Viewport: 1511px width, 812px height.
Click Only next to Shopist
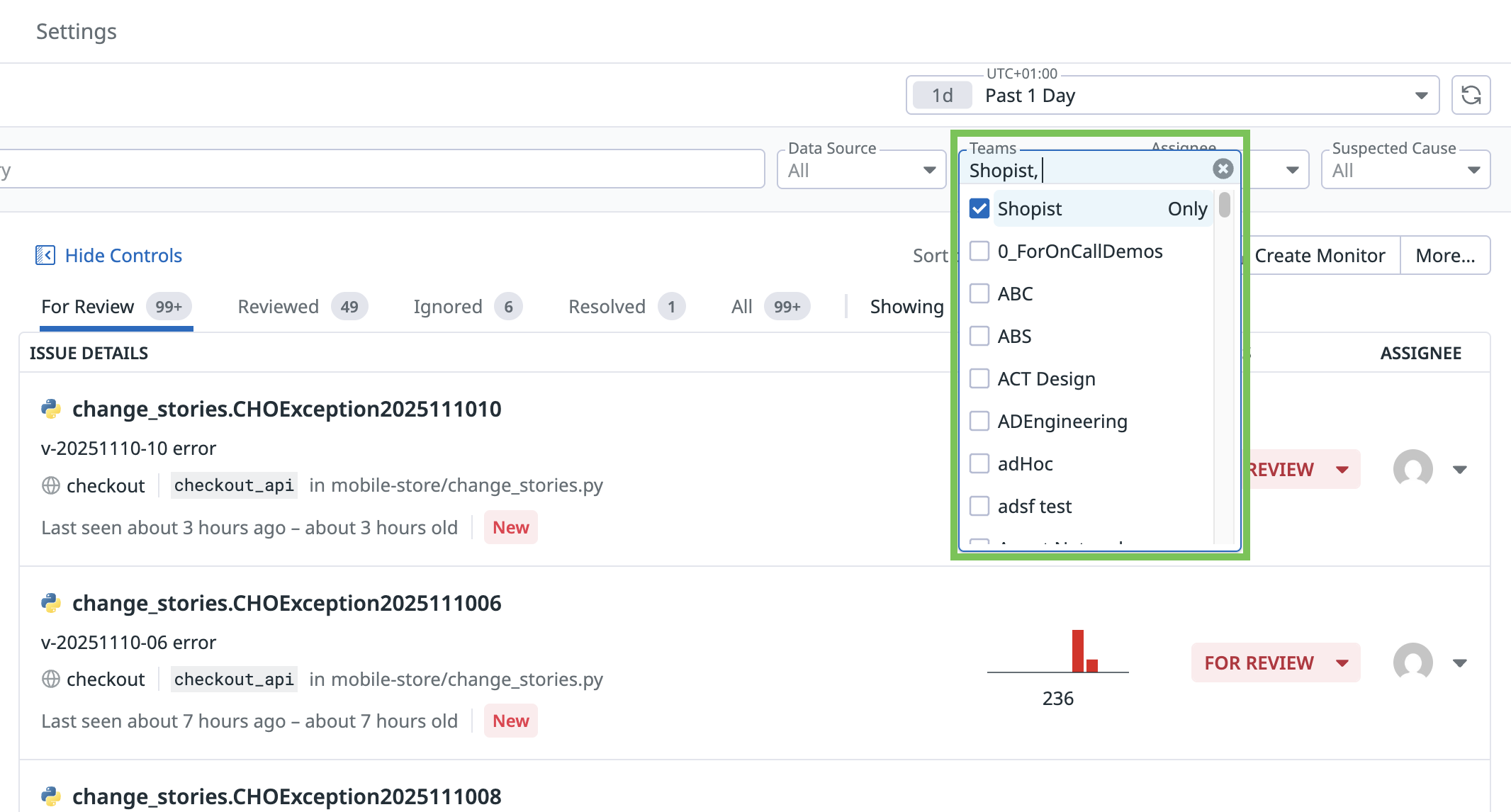[1187, 208]
